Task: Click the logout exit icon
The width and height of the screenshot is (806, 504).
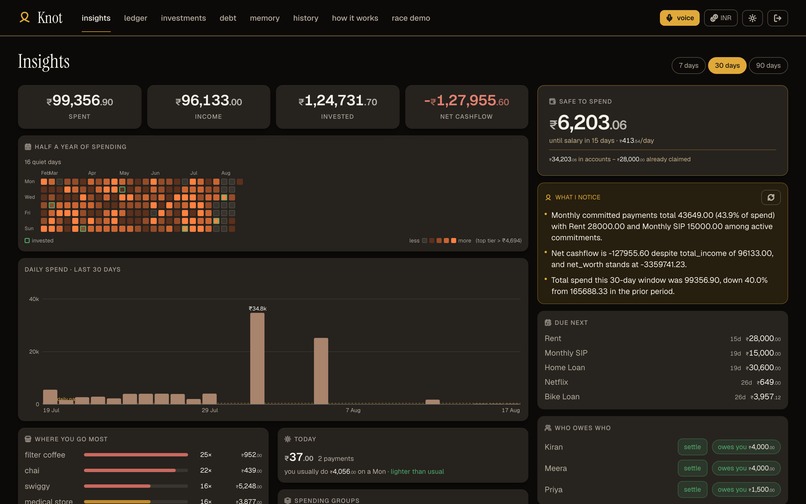Action: (x=777, y=18)
